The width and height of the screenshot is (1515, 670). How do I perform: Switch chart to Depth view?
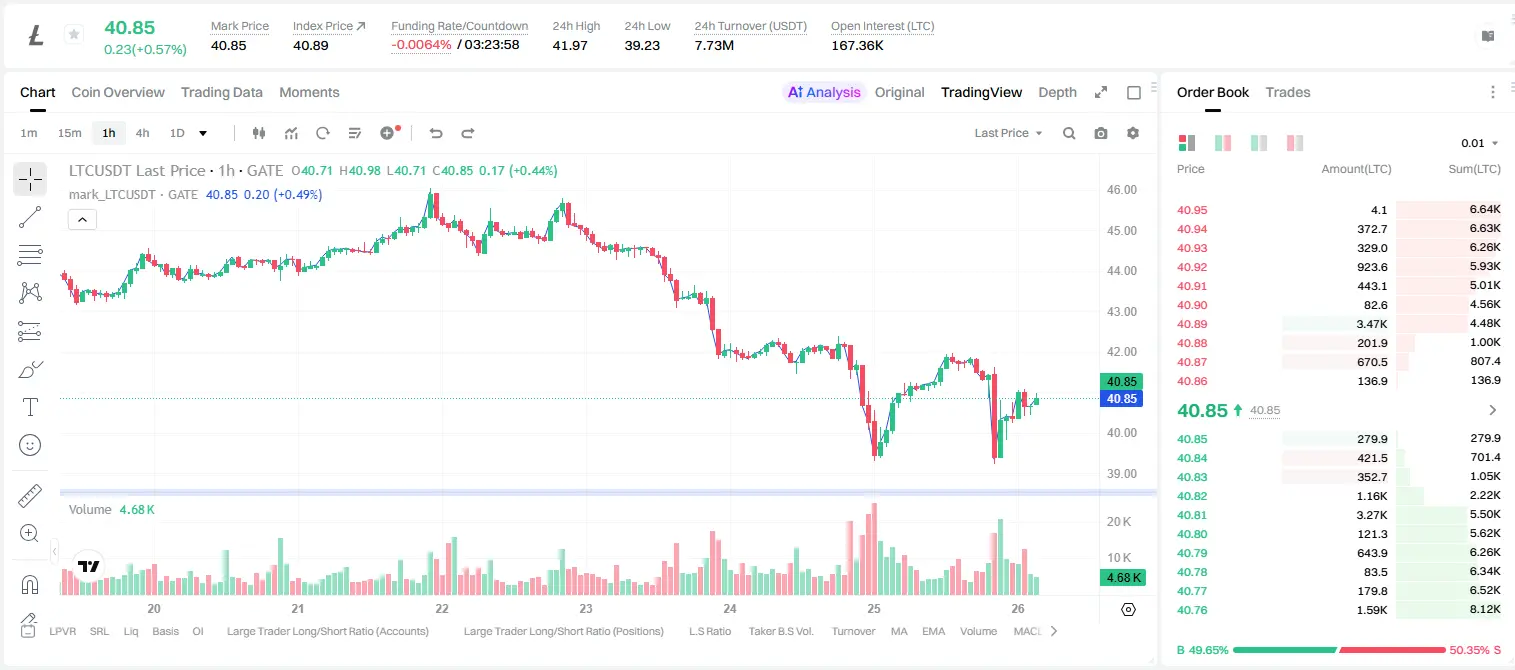(1057, 92)
